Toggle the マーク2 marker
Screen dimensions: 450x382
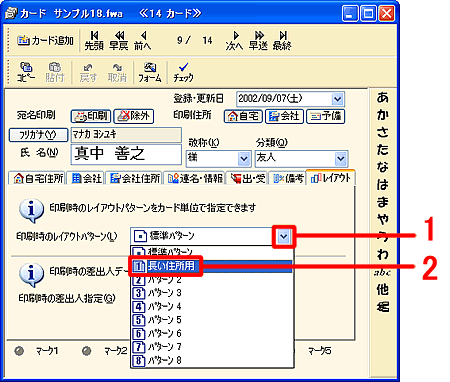(x=87, y=351)
